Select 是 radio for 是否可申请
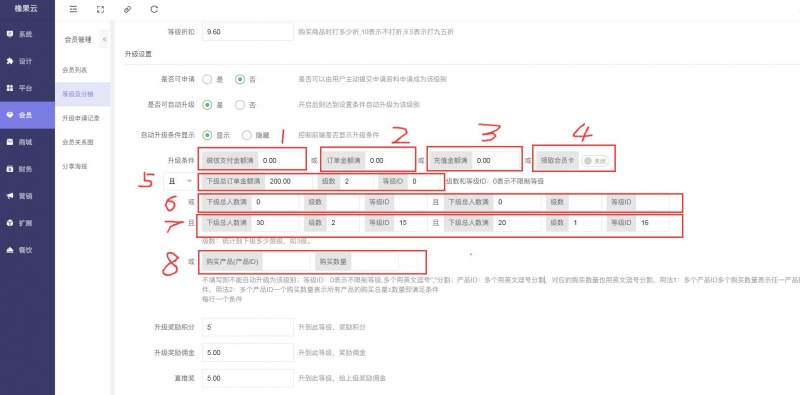Screen dimensions: 800x395 (x=207, y=80)
